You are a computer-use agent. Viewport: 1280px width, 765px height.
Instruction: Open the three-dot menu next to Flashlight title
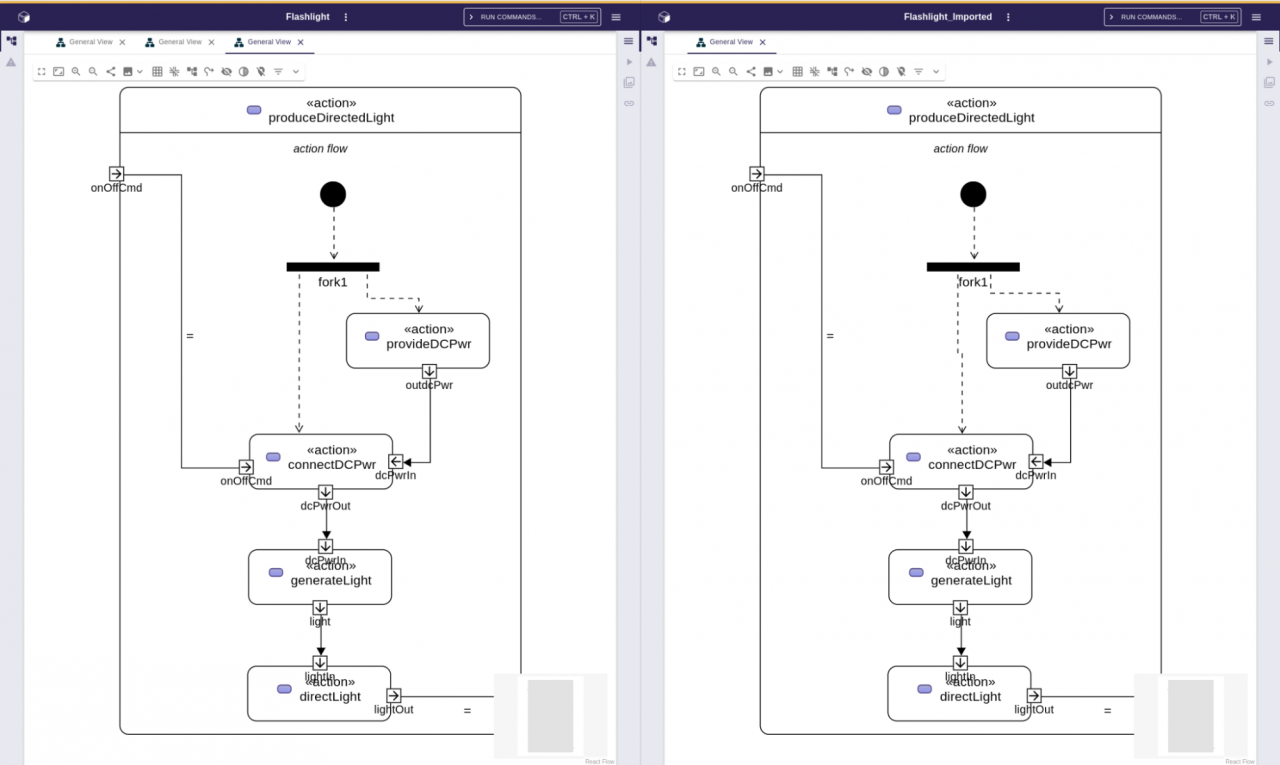coord(346,17)
